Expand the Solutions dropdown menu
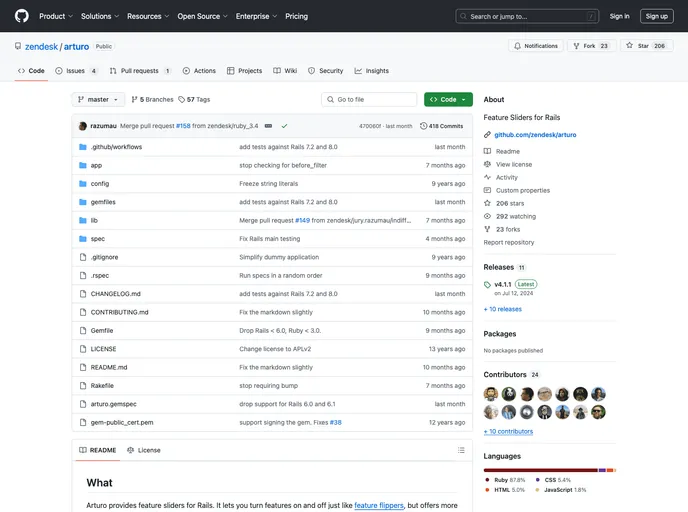 pyautogui.click(x=100, y=16)
